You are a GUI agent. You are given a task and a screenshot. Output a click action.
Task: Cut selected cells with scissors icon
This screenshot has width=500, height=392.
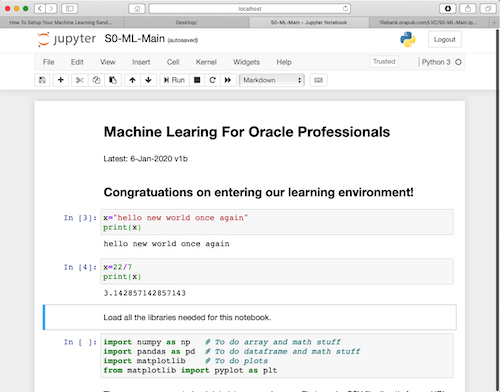(x=80, y=80)
